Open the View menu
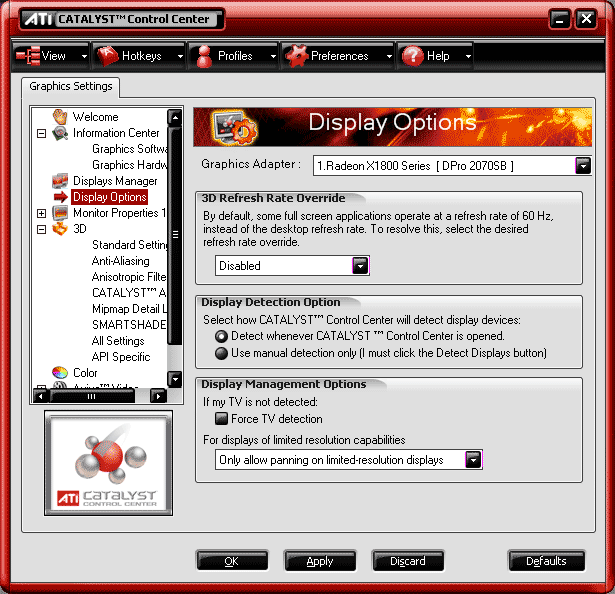This screenshot has width=615, height=594. click(51, 56)
